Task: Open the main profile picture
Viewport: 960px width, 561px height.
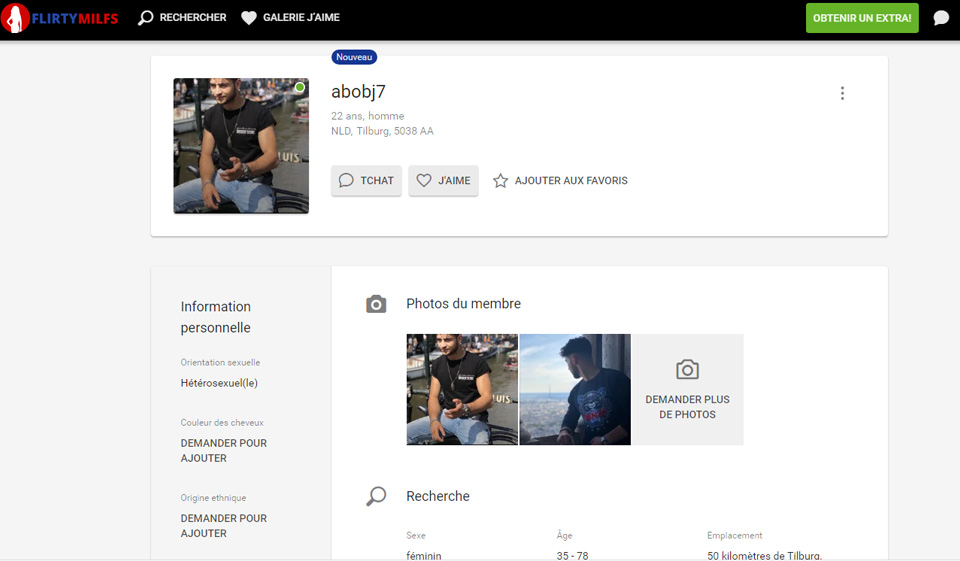Action: tap(241, 146)
